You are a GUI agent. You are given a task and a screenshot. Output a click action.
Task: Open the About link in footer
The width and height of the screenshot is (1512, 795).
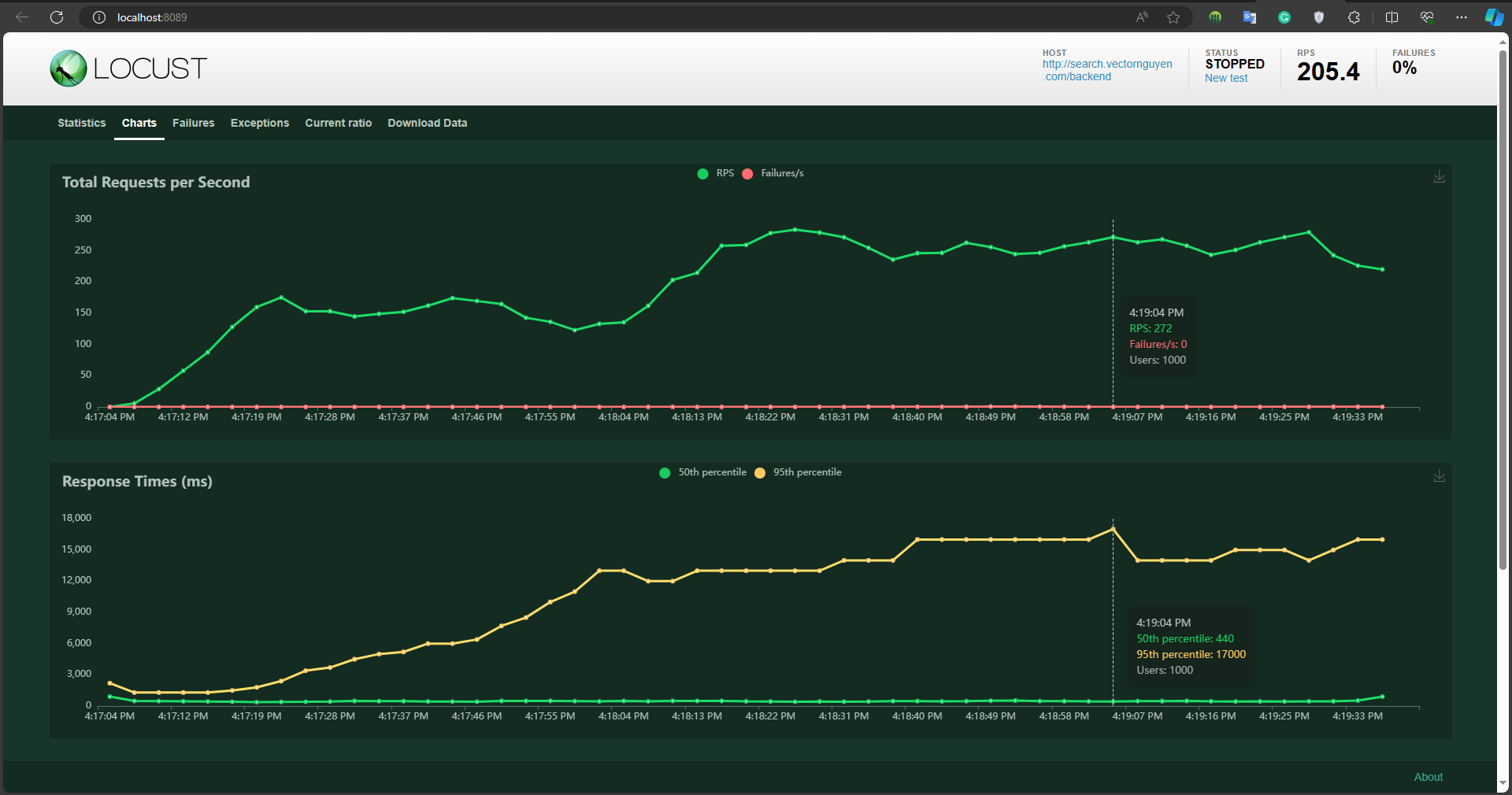[x=1429, y=777]
